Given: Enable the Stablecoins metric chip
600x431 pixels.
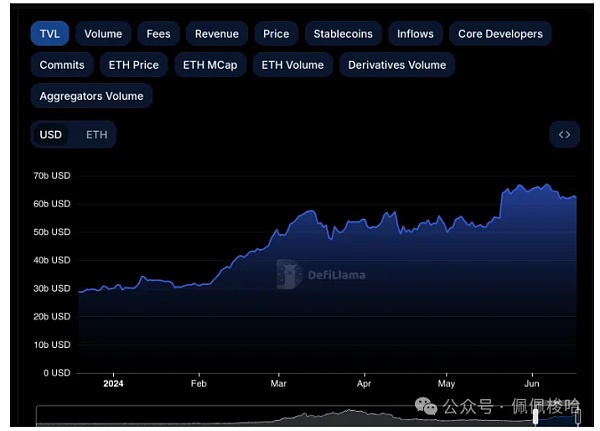Looking at the screenshot, I should click(x=343, y=34).
